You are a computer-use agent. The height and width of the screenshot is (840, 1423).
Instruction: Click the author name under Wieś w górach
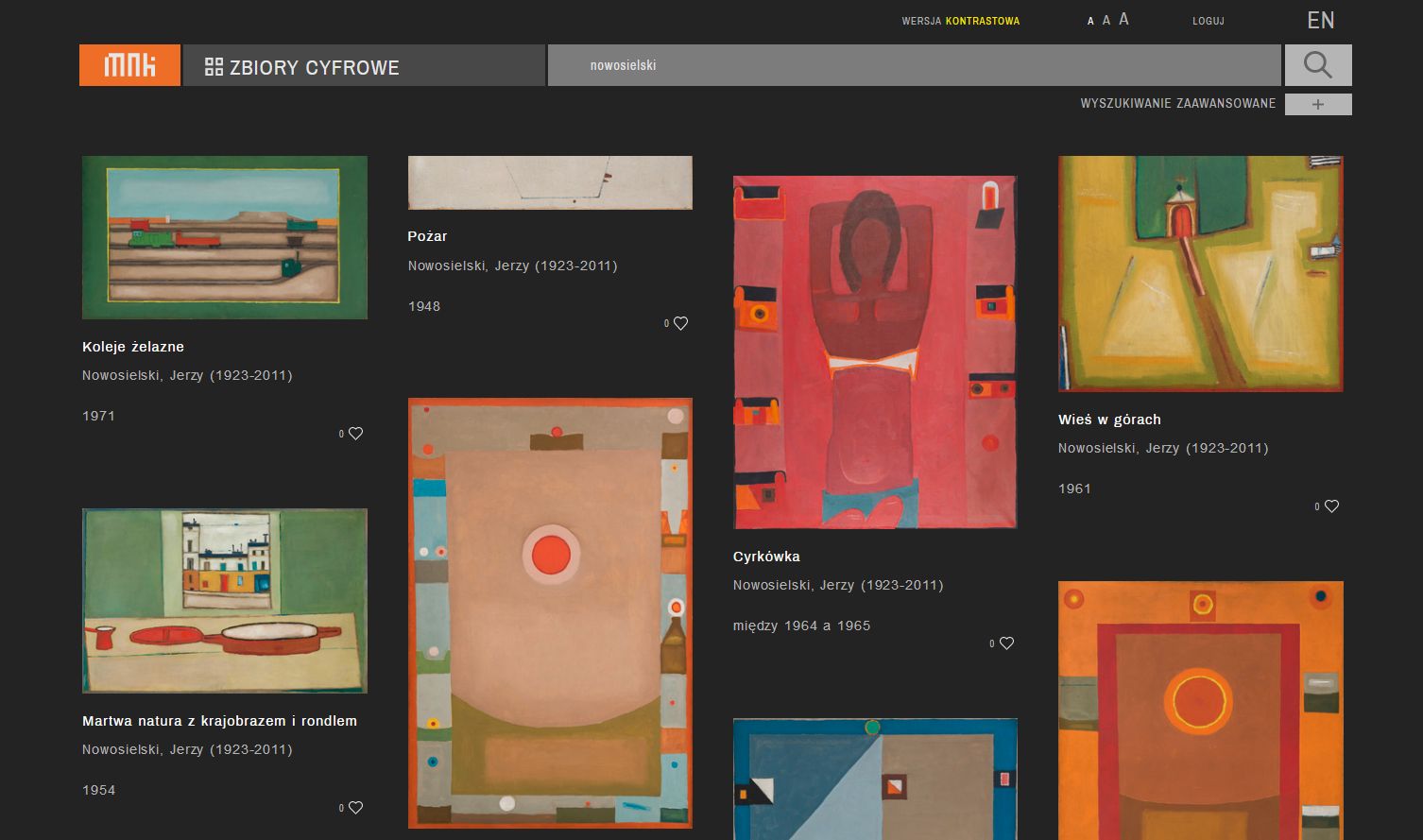(x=1163, y=448)
